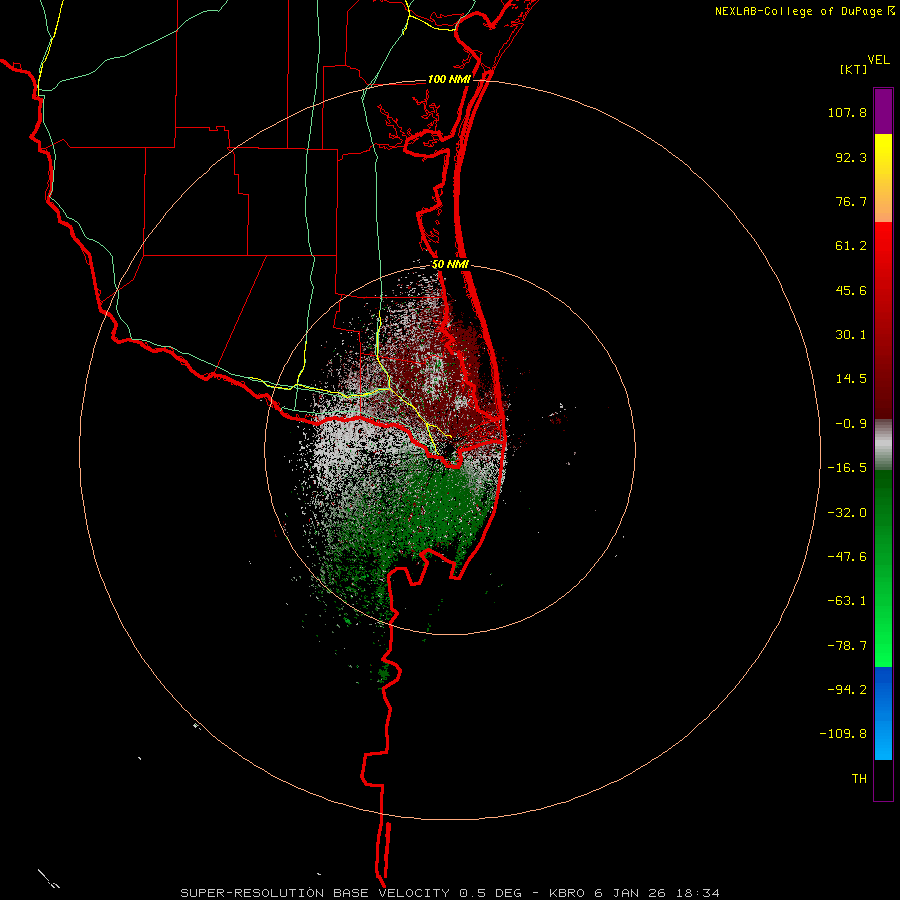900x900 pixels.
Task: Click the 50 NMI range ring label
Action: (x=451, y=265)
